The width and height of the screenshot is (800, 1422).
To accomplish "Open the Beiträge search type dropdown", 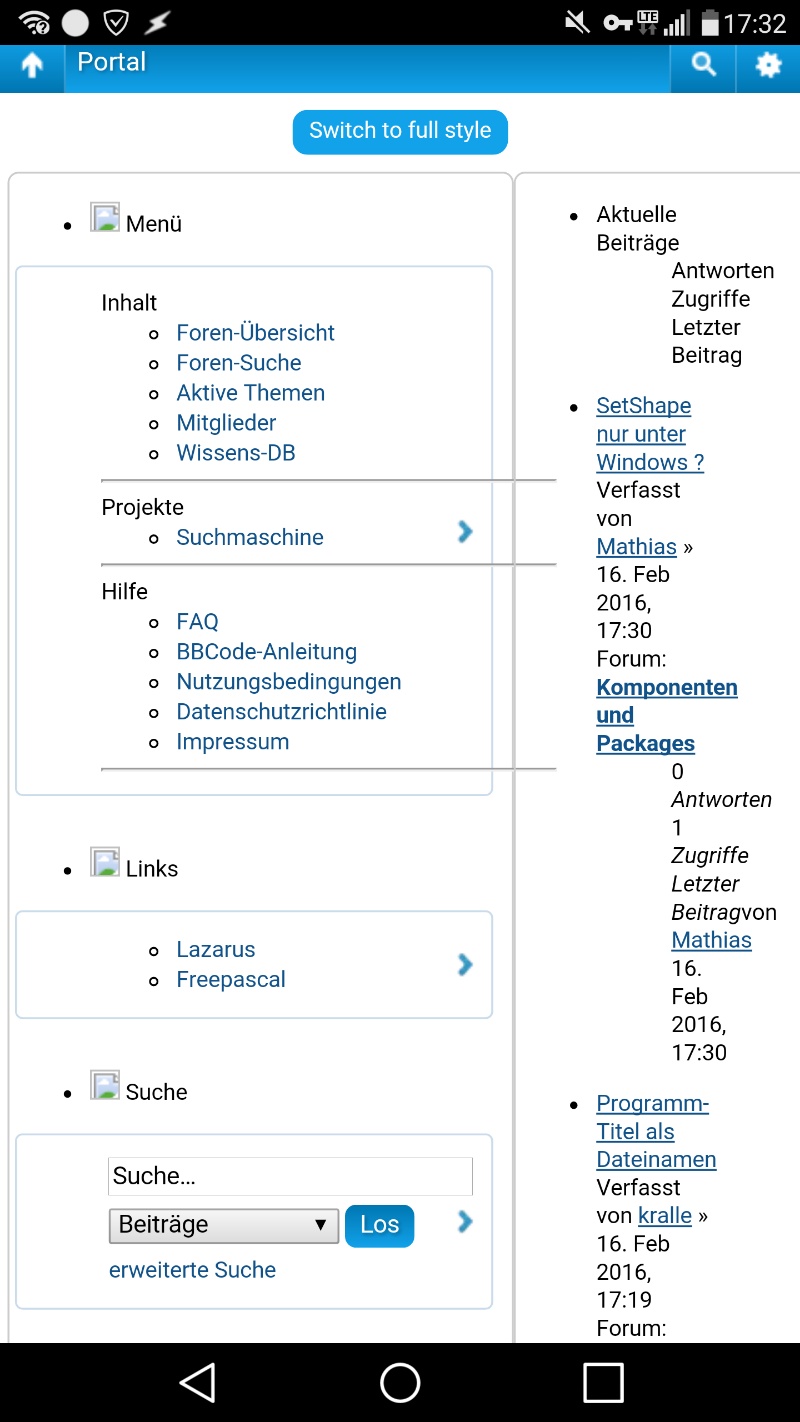I will coord(224,1225).
